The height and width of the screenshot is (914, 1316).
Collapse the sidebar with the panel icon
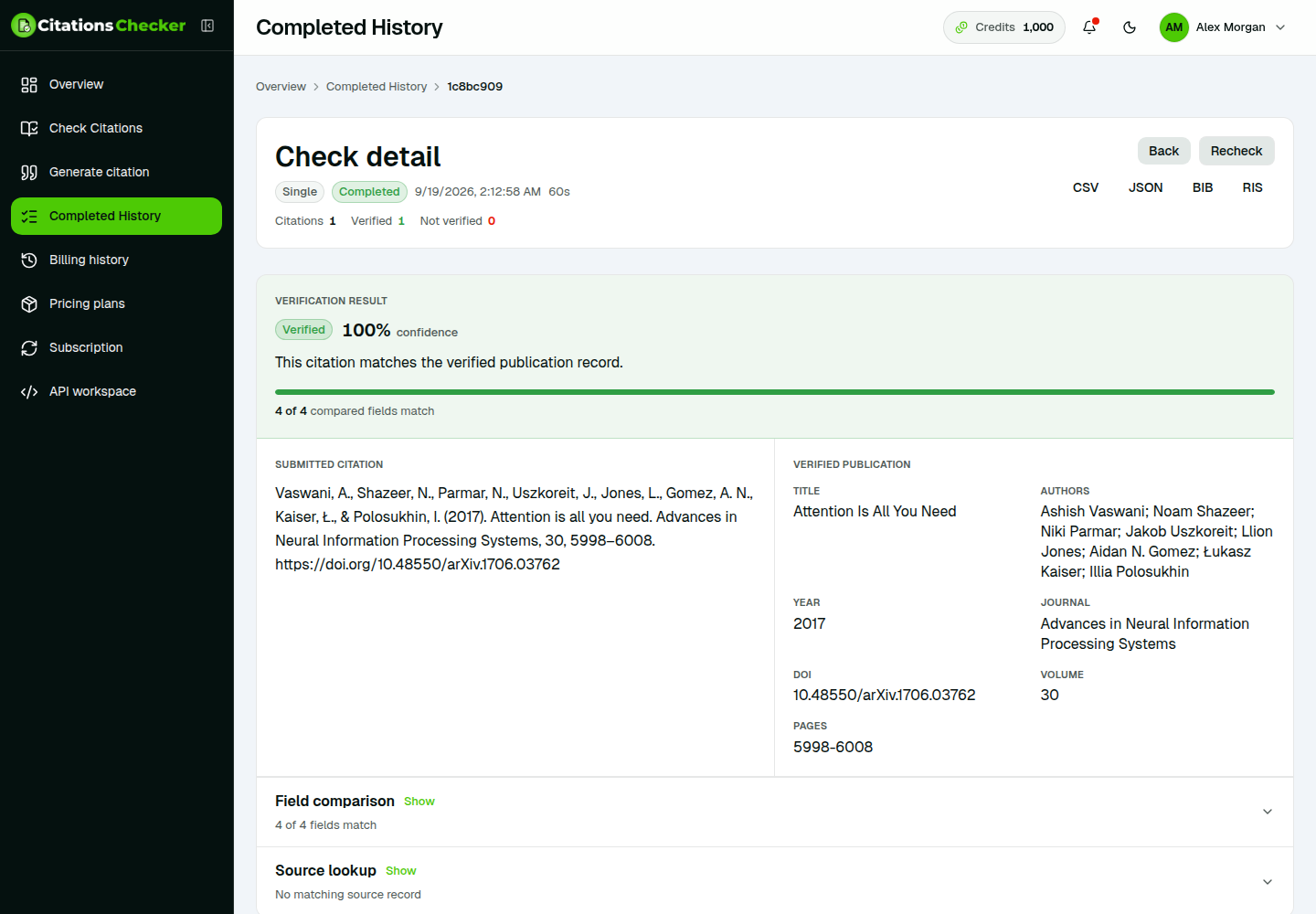point(207,26)
